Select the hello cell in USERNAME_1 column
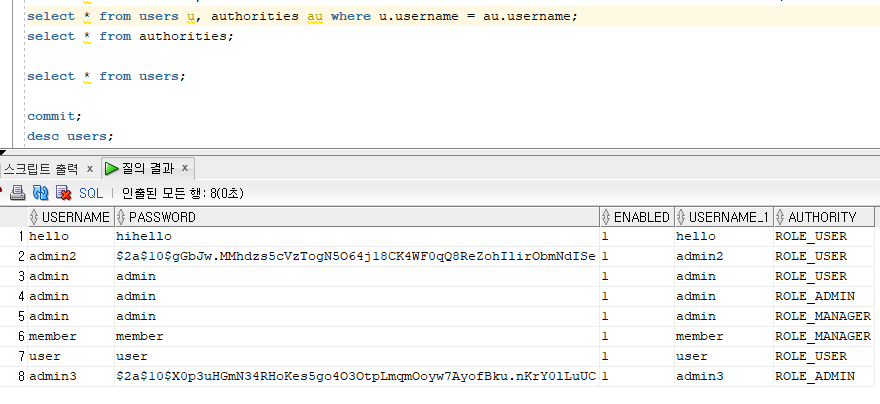This screenshot has height=404, width=880. [724, 236]
